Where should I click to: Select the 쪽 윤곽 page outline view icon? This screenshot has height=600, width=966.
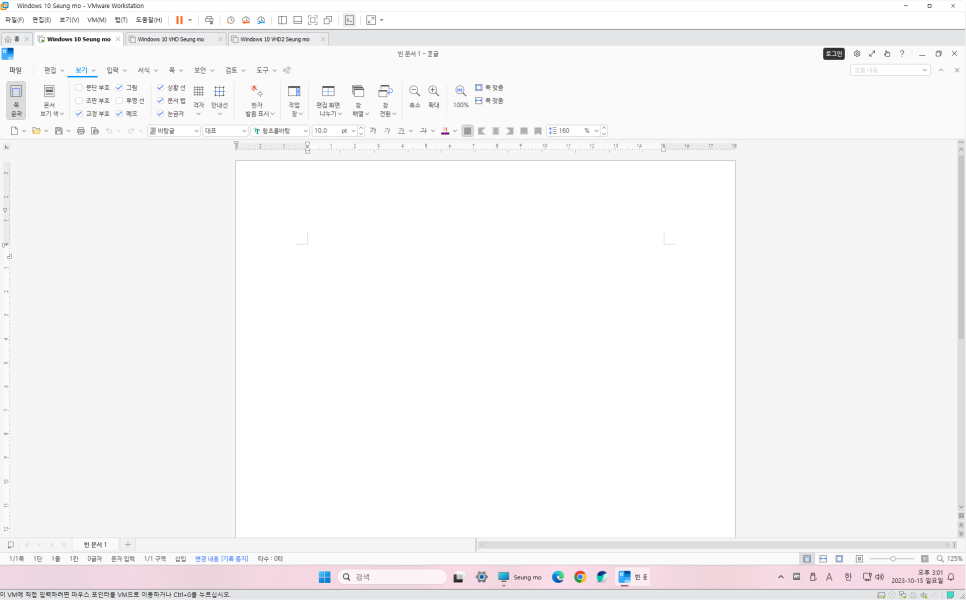pos(16,96)
